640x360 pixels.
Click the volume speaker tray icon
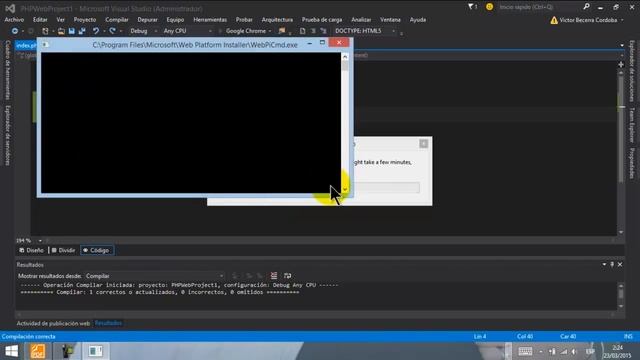[x=574, y=351]
